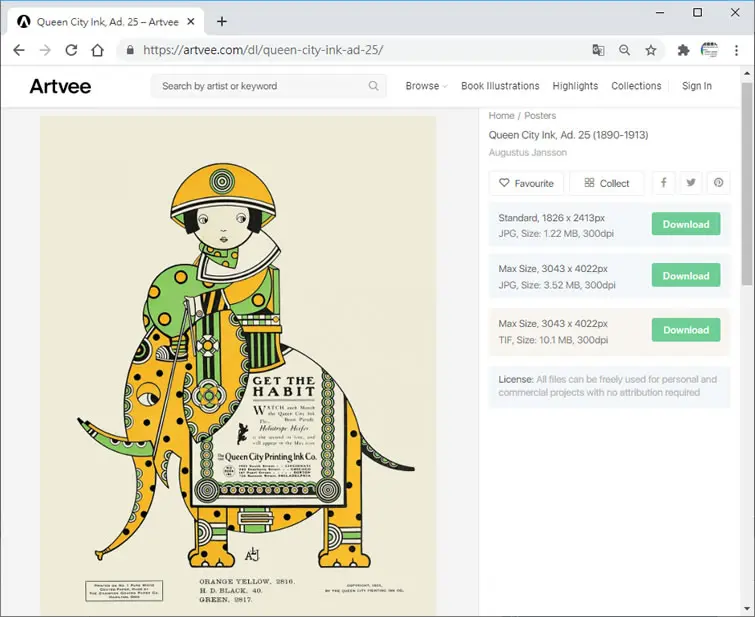
Task: Open the zoom magnifier icon in address bar
Action: click(x=625, y=50)
